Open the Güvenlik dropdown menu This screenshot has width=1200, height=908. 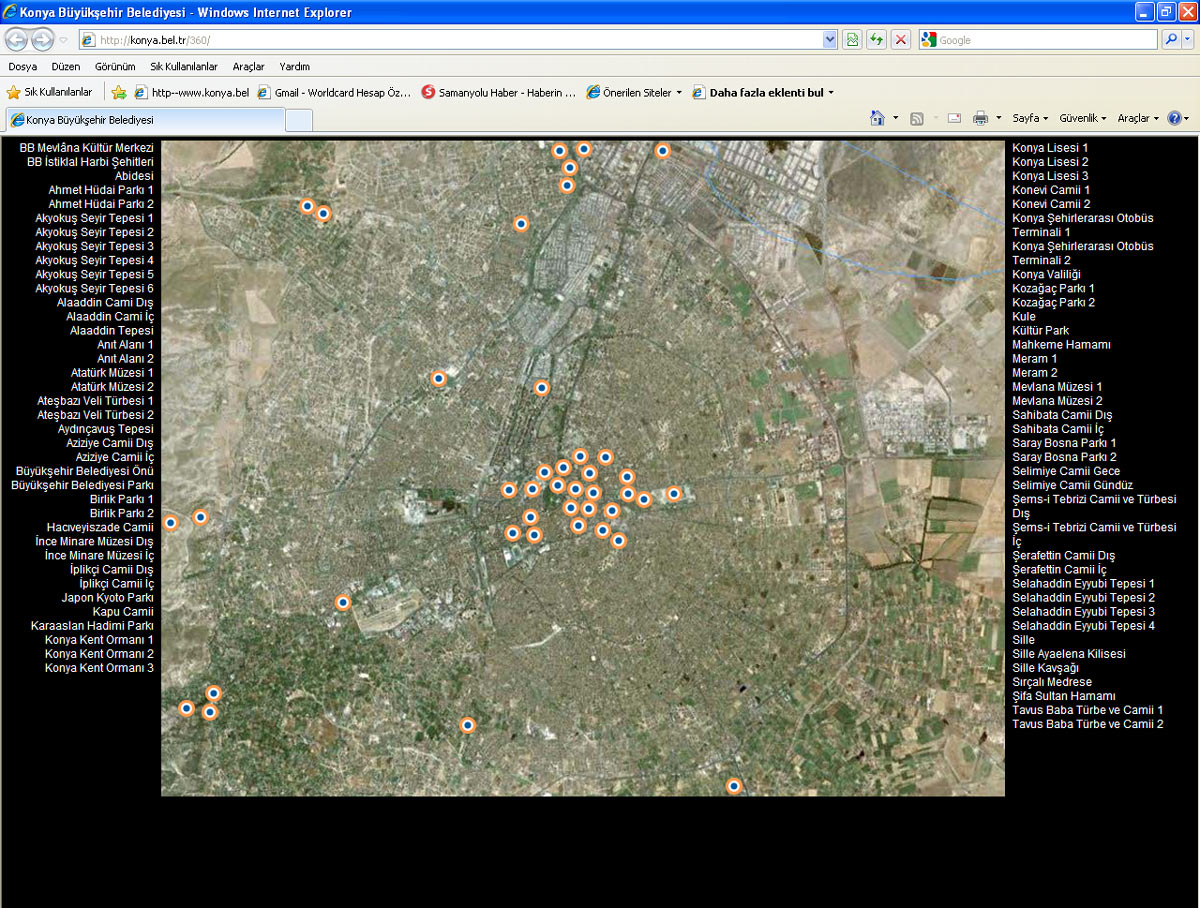click(x=1083, y=118)
